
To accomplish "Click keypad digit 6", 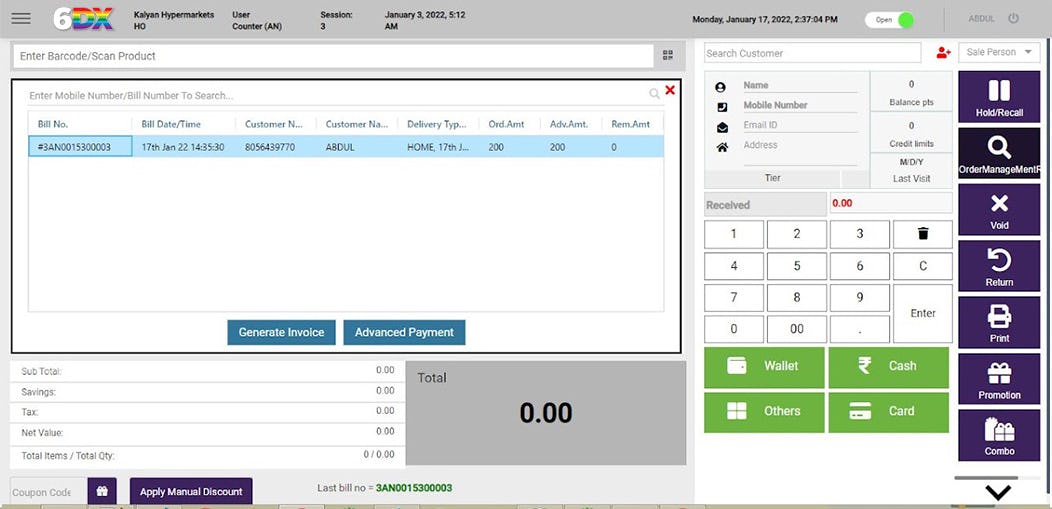I will pos(859,266).
